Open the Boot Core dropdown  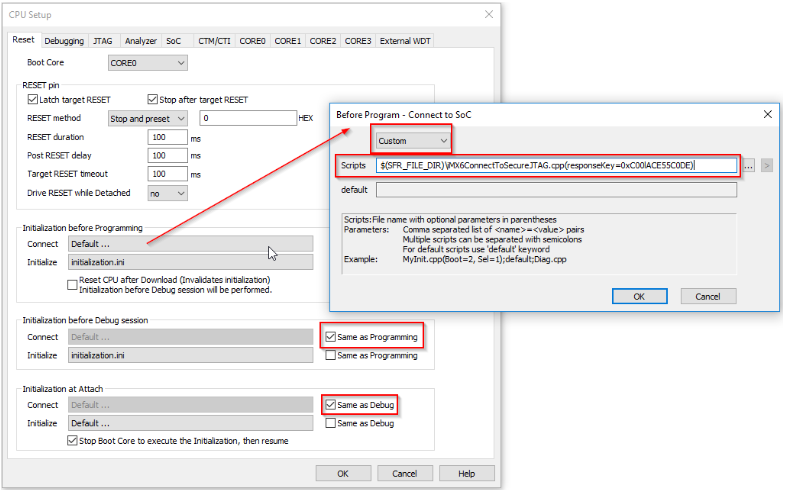click(147, 63)
